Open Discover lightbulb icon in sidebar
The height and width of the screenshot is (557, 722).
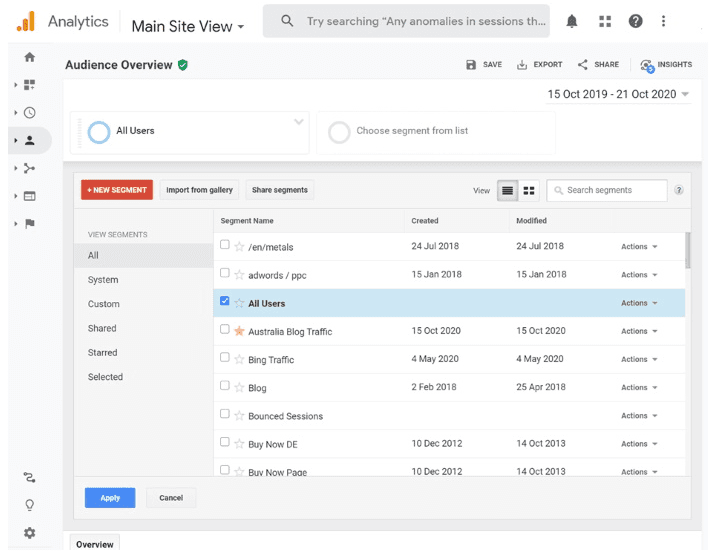[29, 505]
